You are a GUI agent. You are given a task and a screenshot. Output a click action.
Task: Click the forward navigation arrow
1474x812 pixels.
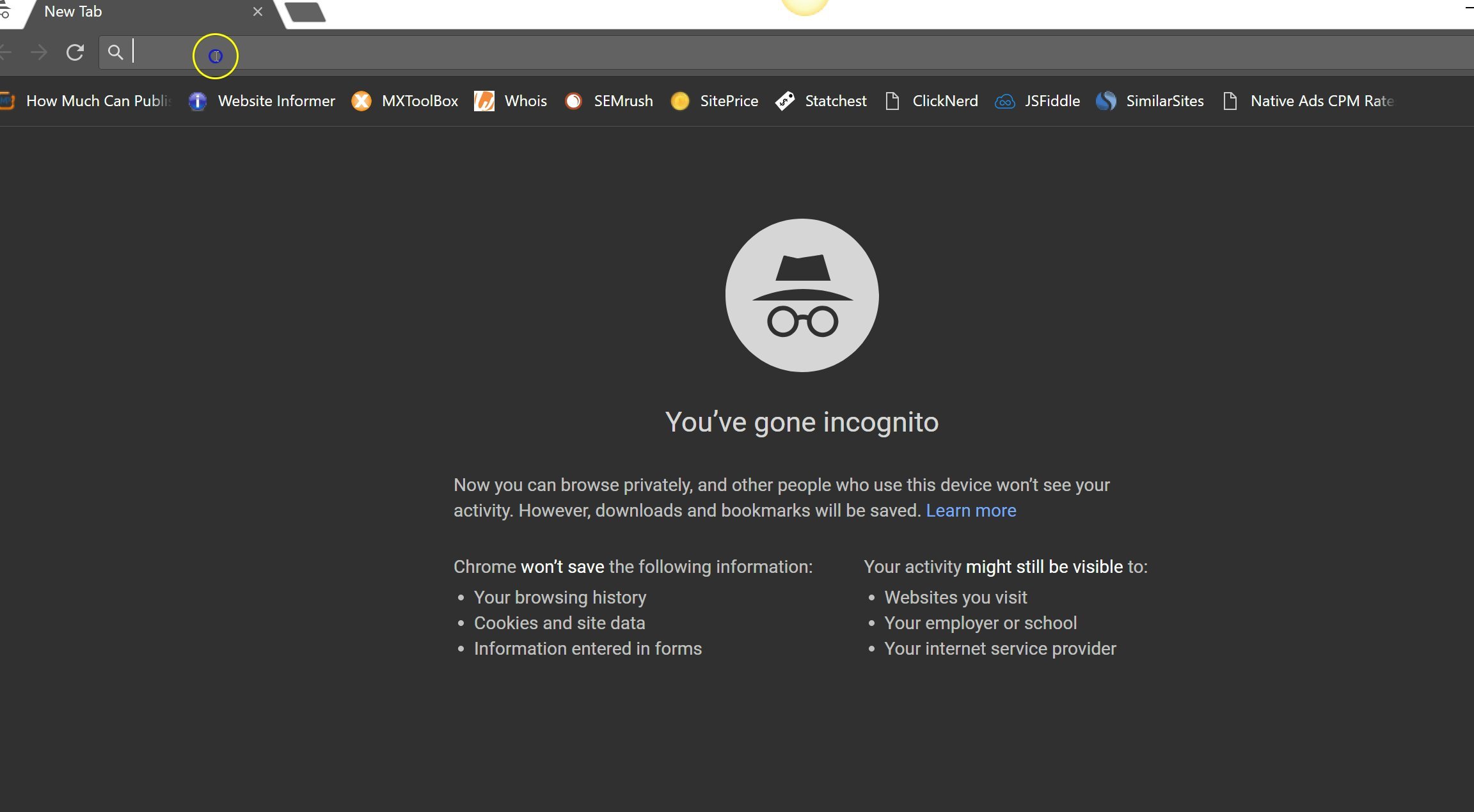(x=39, y=52)
